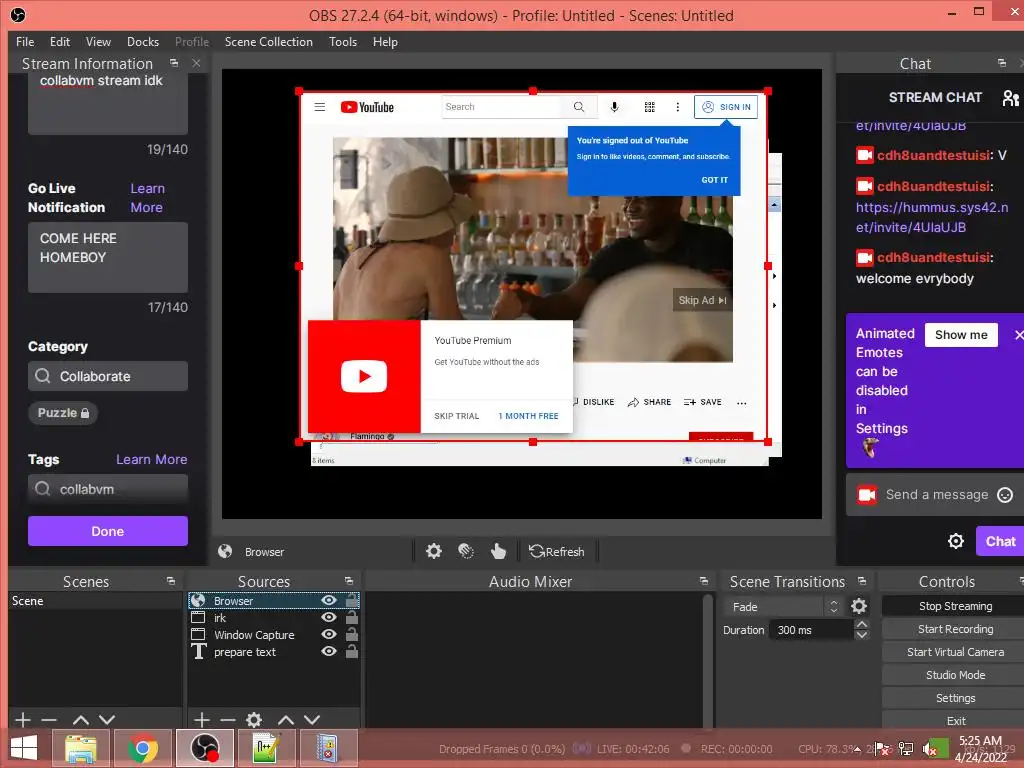This screenshot has height=768, width=1024.
Task: Remove selected scene with minus icon
Action: pyautogui.click(x=49, y=720)
